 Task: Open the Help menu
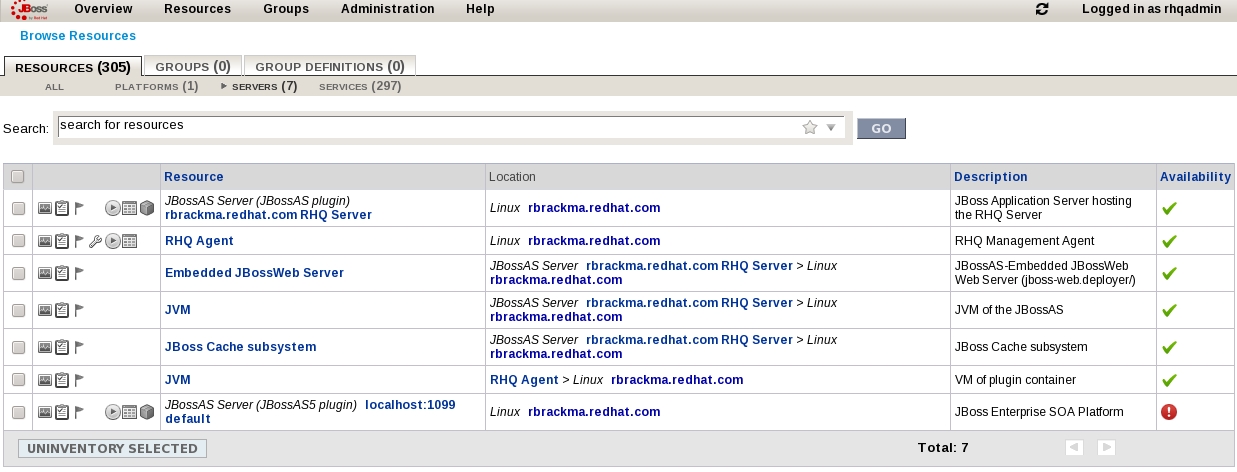(480, 9)
